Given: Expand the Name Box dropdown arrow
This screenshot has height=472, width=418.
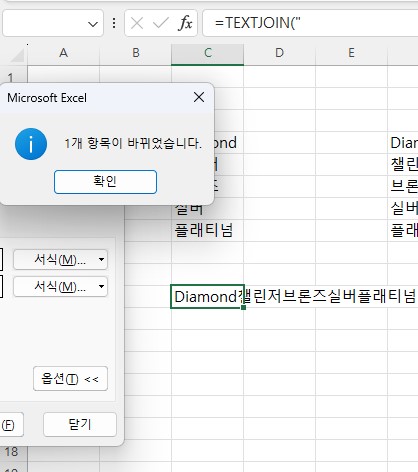Looking at the screenshot, I should pos(93,24).
